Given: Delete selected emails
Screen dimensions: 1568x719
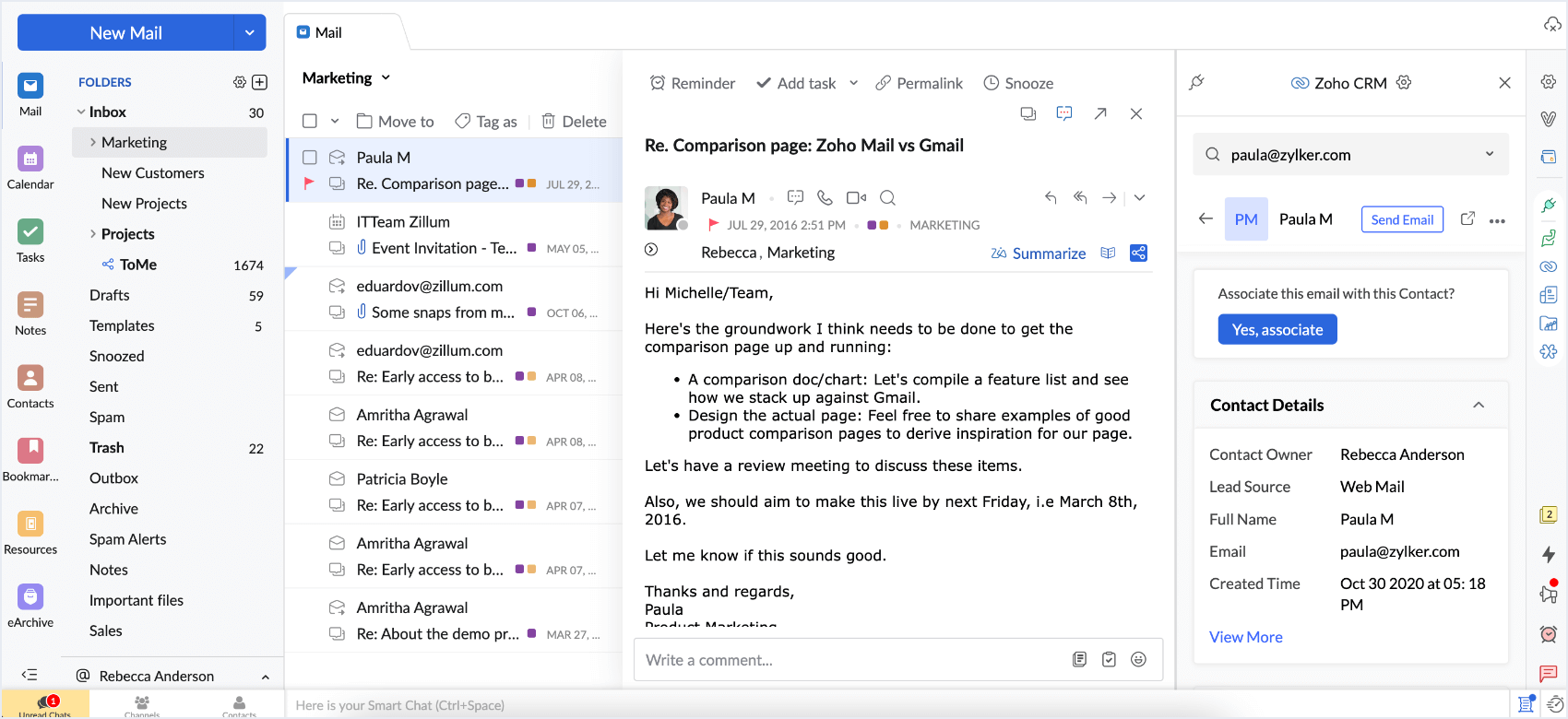Looking at the screenshot, I should click(574, 121).
